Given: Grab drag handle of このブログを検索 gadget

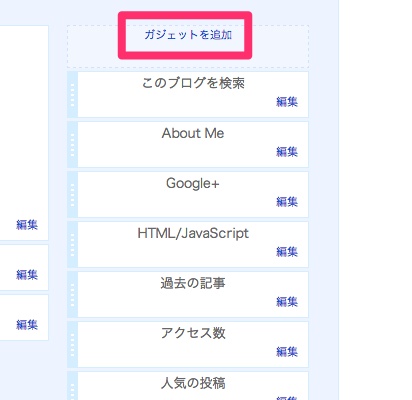Looking at the screenshot, I should coord(72,95).
